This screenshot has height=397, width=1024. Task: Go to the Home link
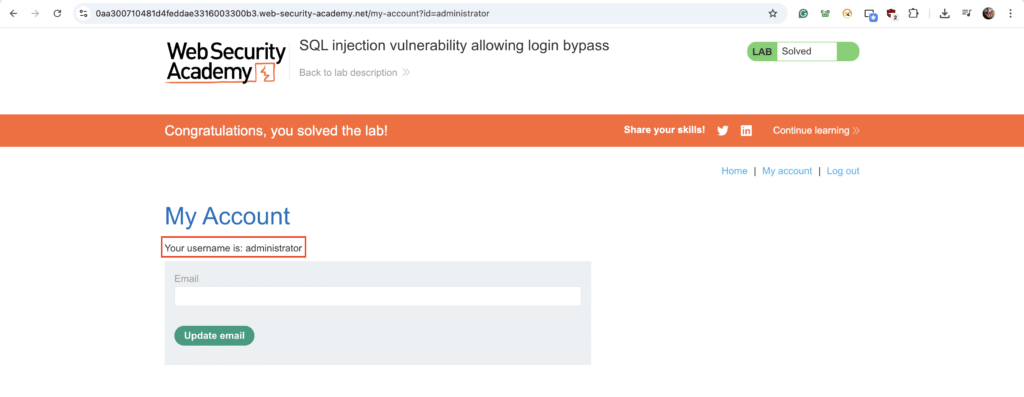(734, 171)
